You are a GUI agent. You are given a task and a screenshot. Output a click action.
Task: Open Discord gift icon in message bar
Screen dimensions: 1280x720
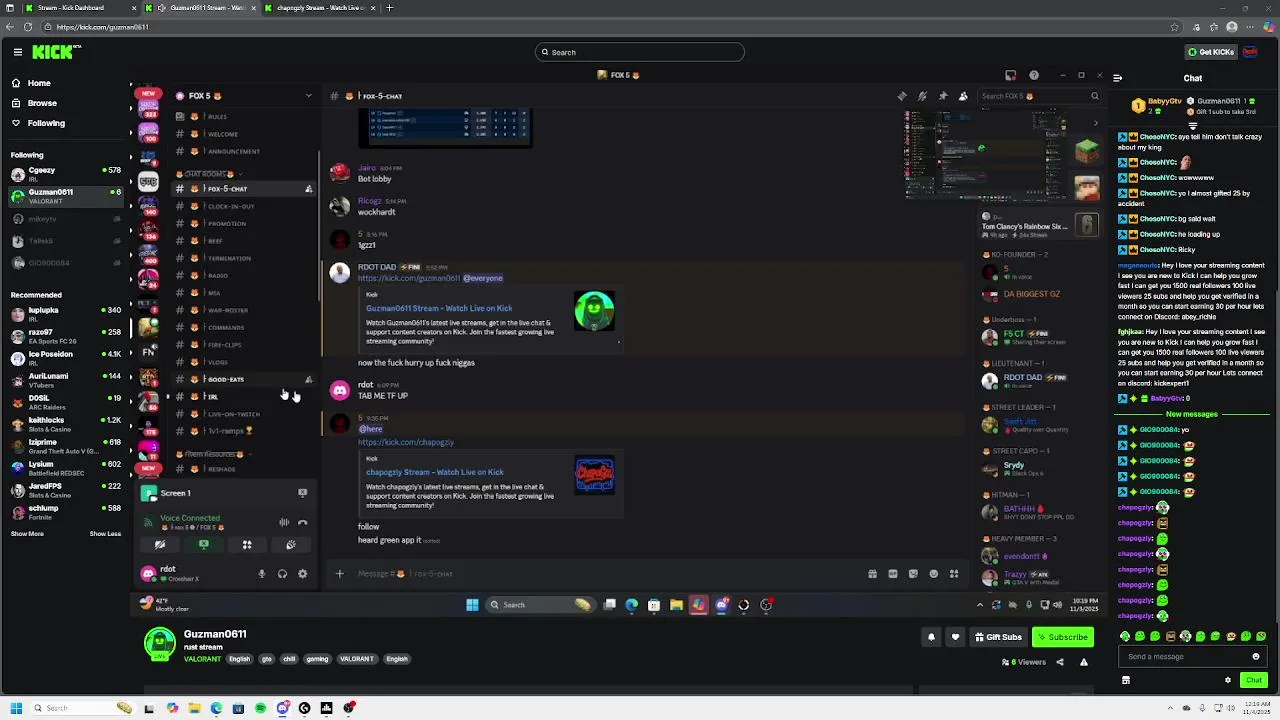(872, 574)
